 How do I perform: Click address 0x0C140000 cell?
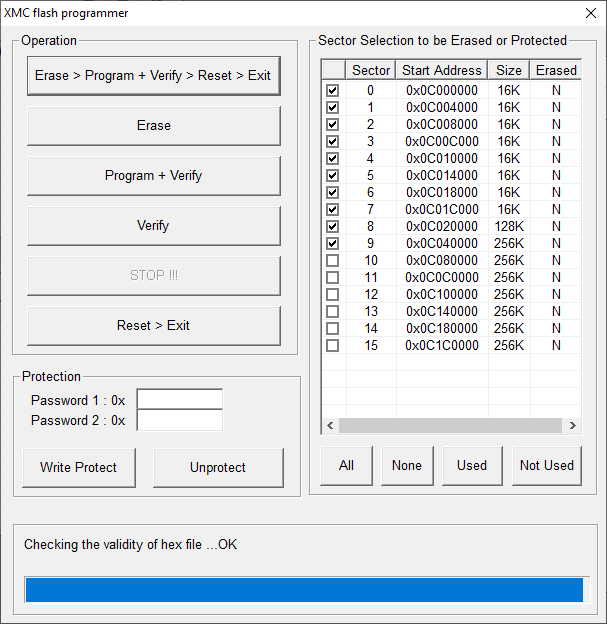point(442,312)
